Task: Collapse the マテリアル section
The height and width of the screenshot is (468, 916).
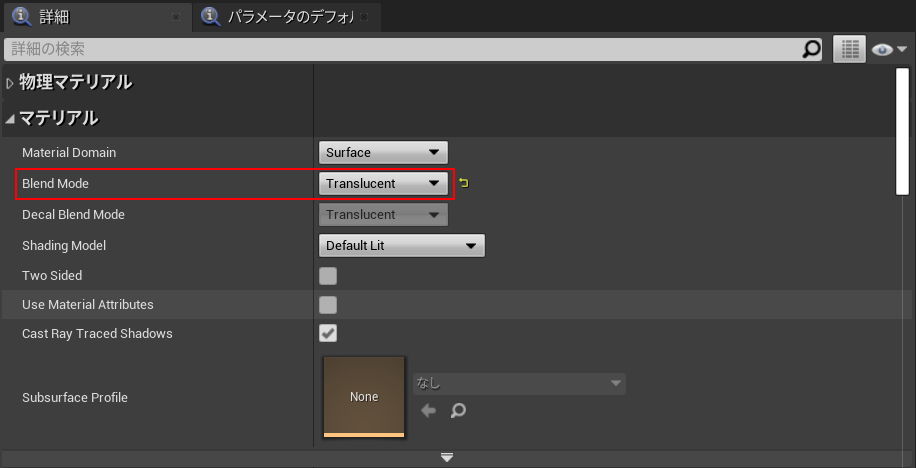Action: [9, 119]
